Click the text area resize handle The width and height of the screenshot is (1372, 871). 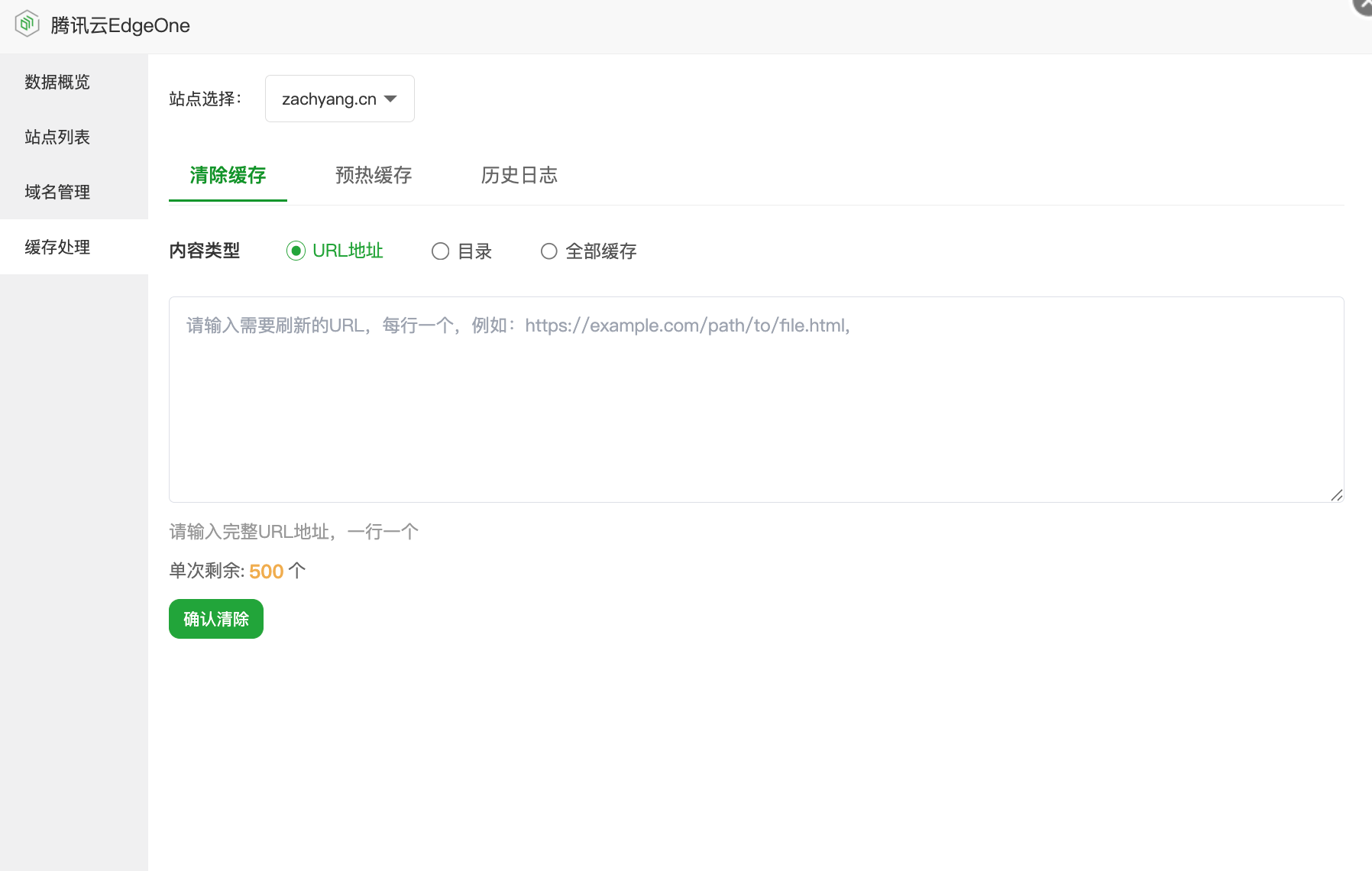pos(1336,495)
